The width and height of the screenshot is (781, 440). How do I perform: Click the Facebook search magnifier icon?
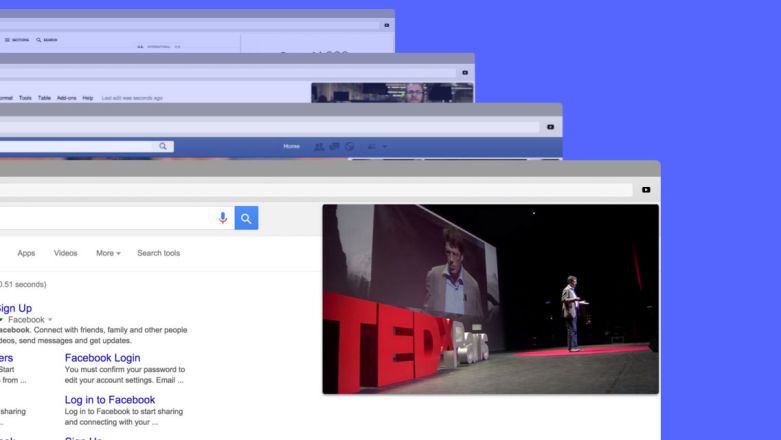[163, 146]
